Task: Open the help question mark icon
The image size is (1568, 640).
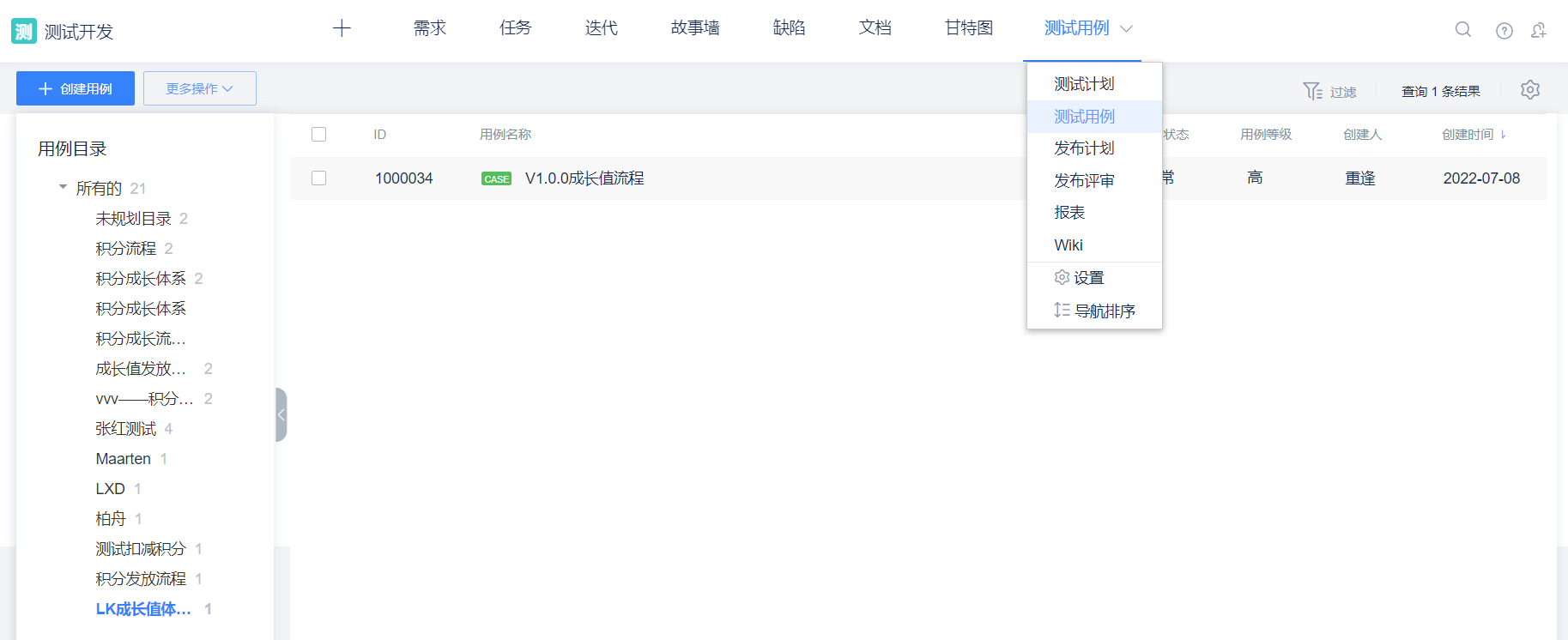Action: (1504, 31)
